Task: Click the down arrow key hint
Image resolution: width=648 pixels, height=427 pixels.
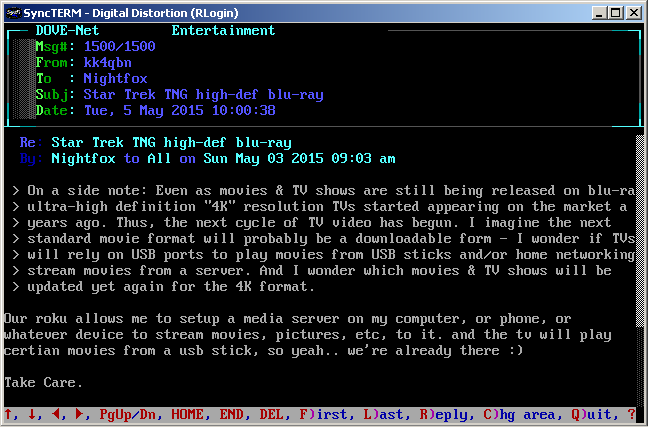Action: tap(32, 414)
